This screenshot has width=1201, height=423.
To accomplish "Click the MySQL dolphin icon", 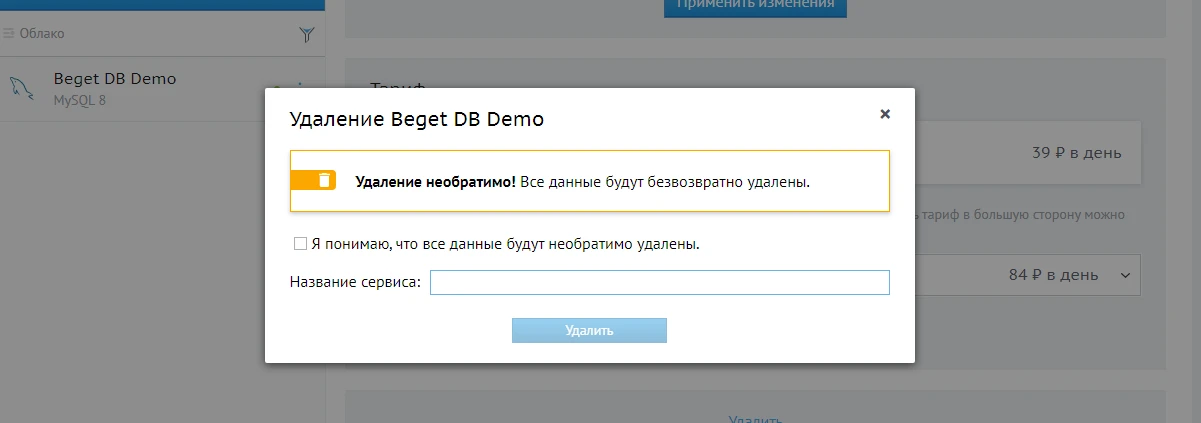I will tap(22, 89).
